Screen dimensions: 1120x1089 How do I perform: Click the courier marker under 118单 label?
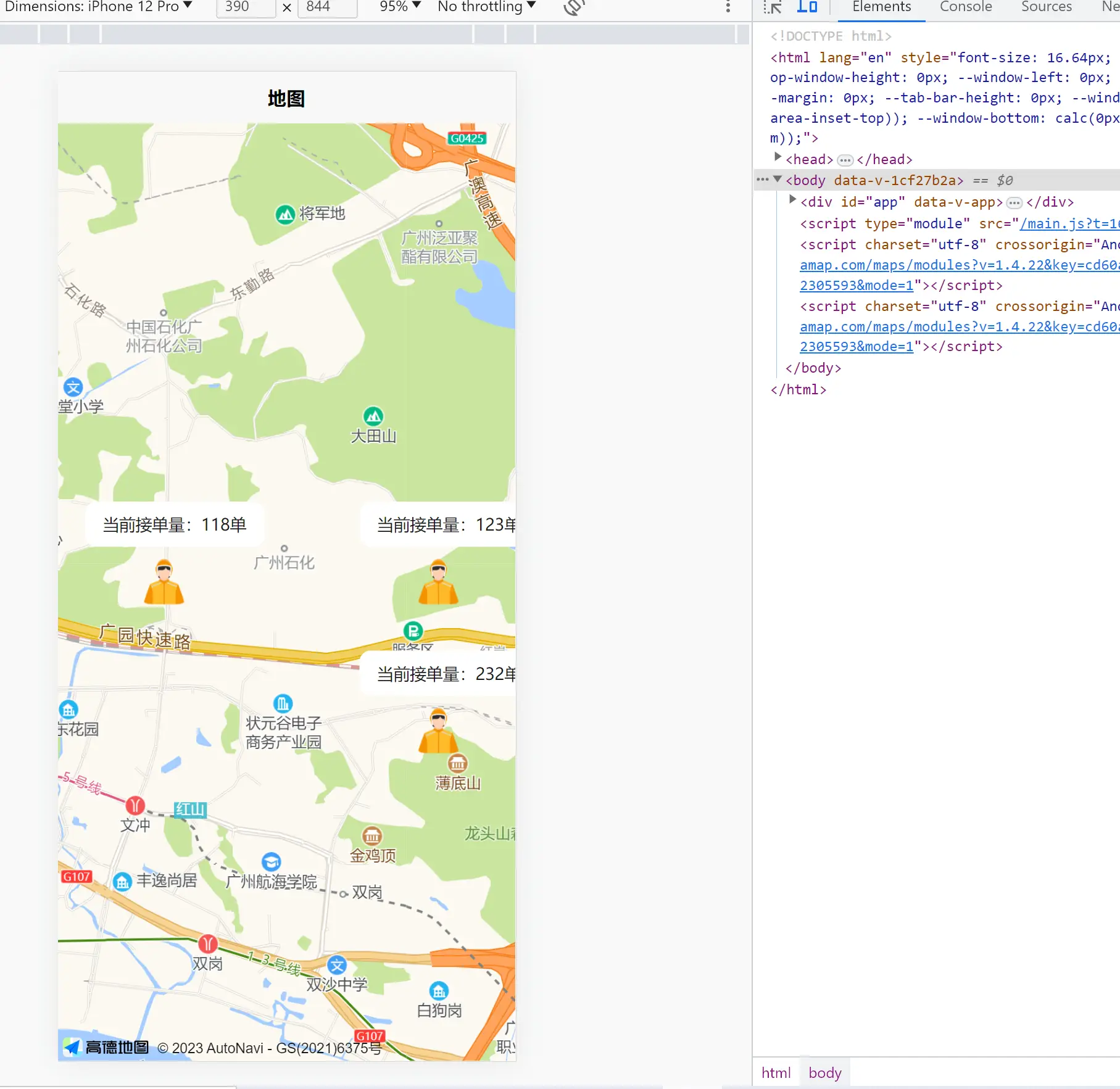click(x=164, y=582)
